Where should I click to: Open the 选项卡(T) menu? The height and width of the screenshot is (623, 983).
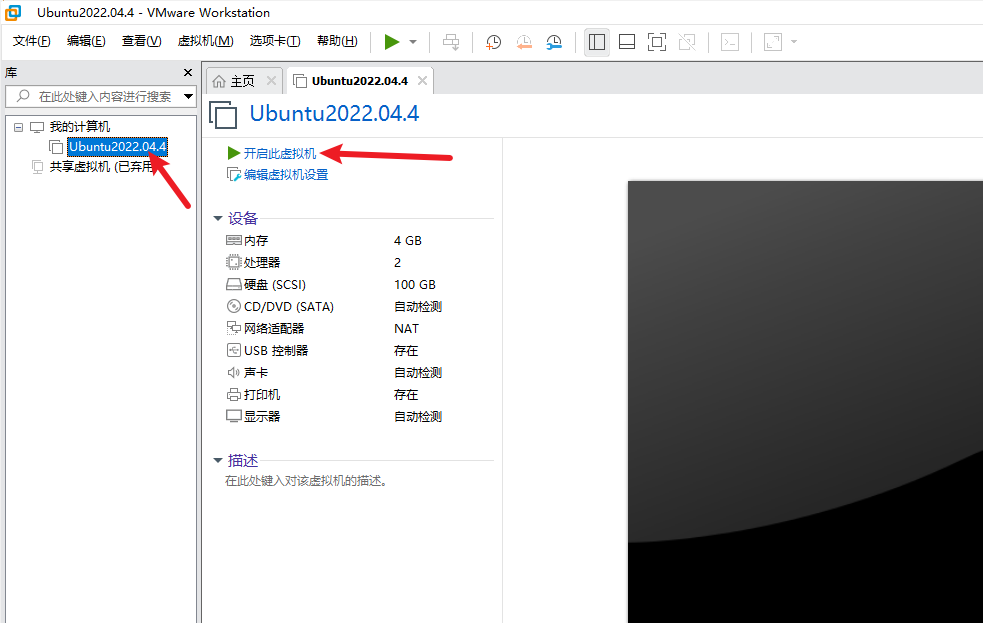[275, 41]
